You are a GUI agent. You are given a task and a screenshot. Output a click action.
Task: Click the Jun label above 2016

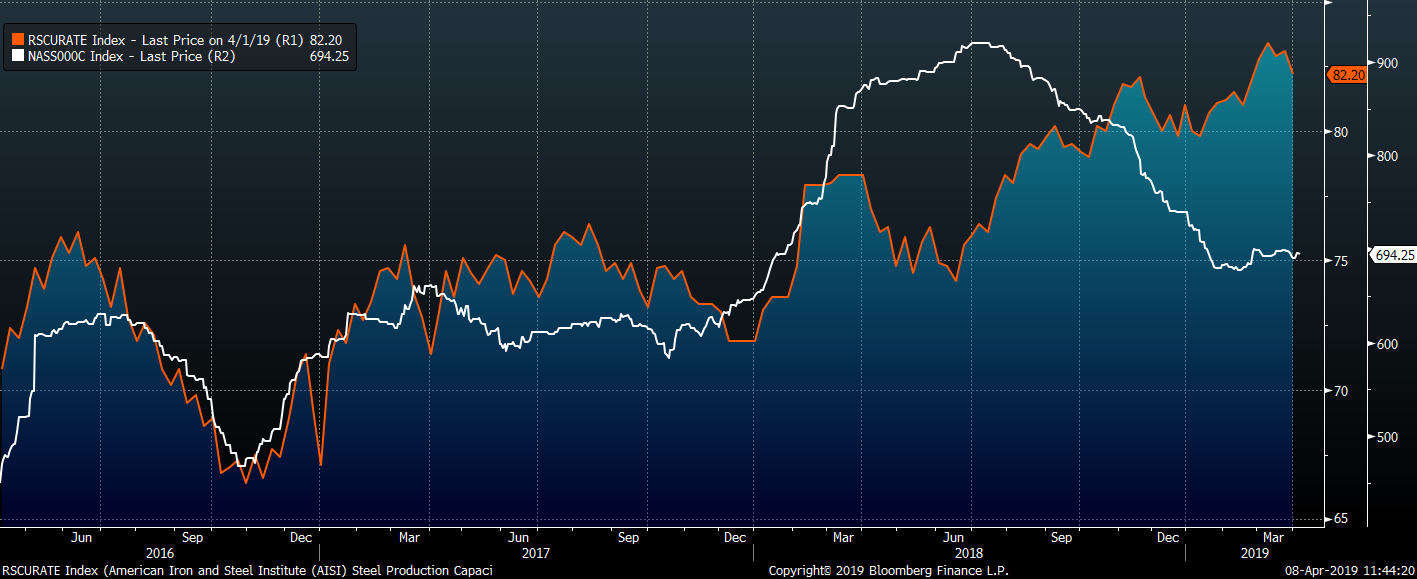83,537
